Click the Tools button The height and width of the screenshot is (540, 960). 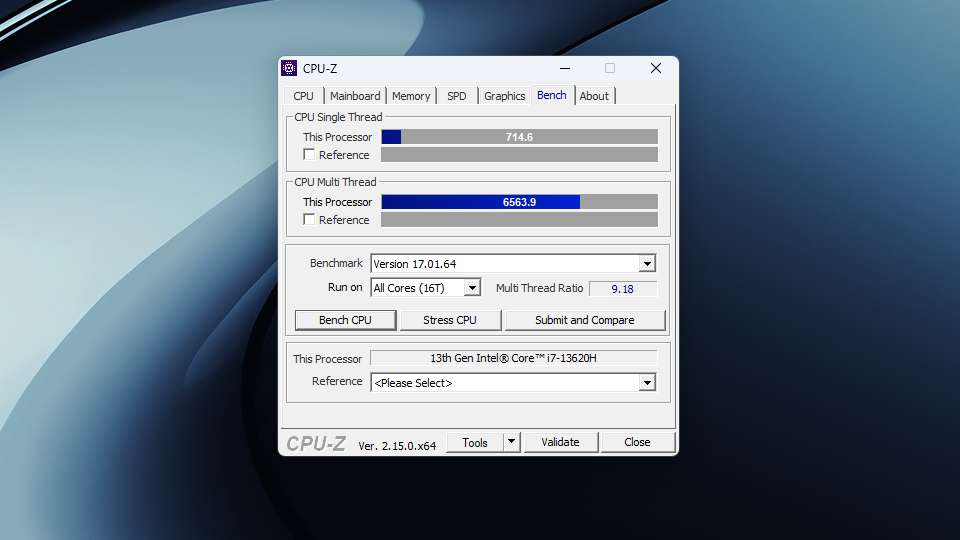click(x=475, y=443)
